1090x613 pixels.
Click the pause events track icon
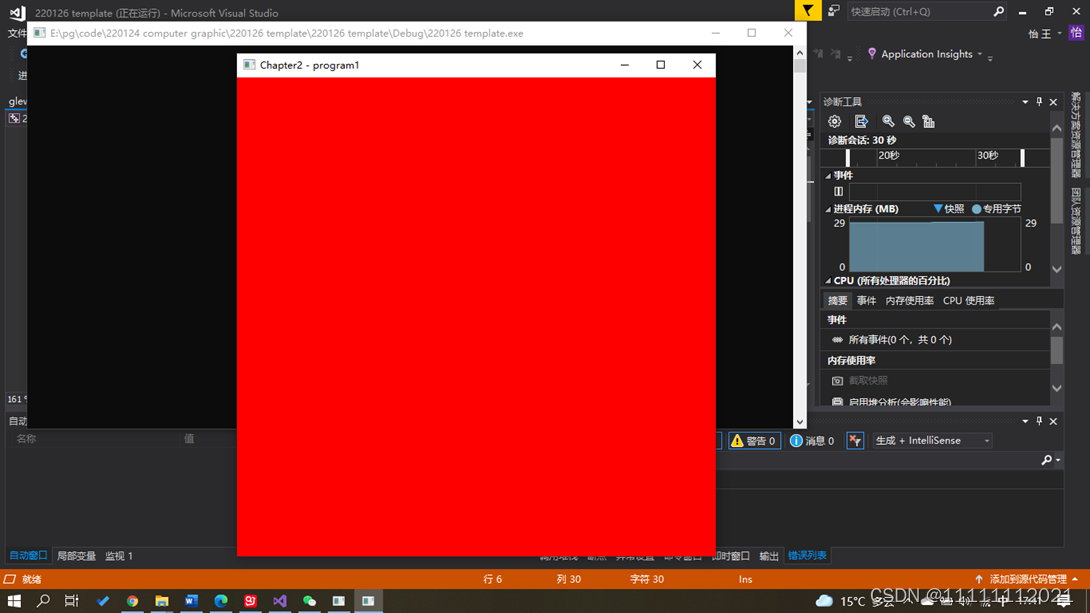838,192
